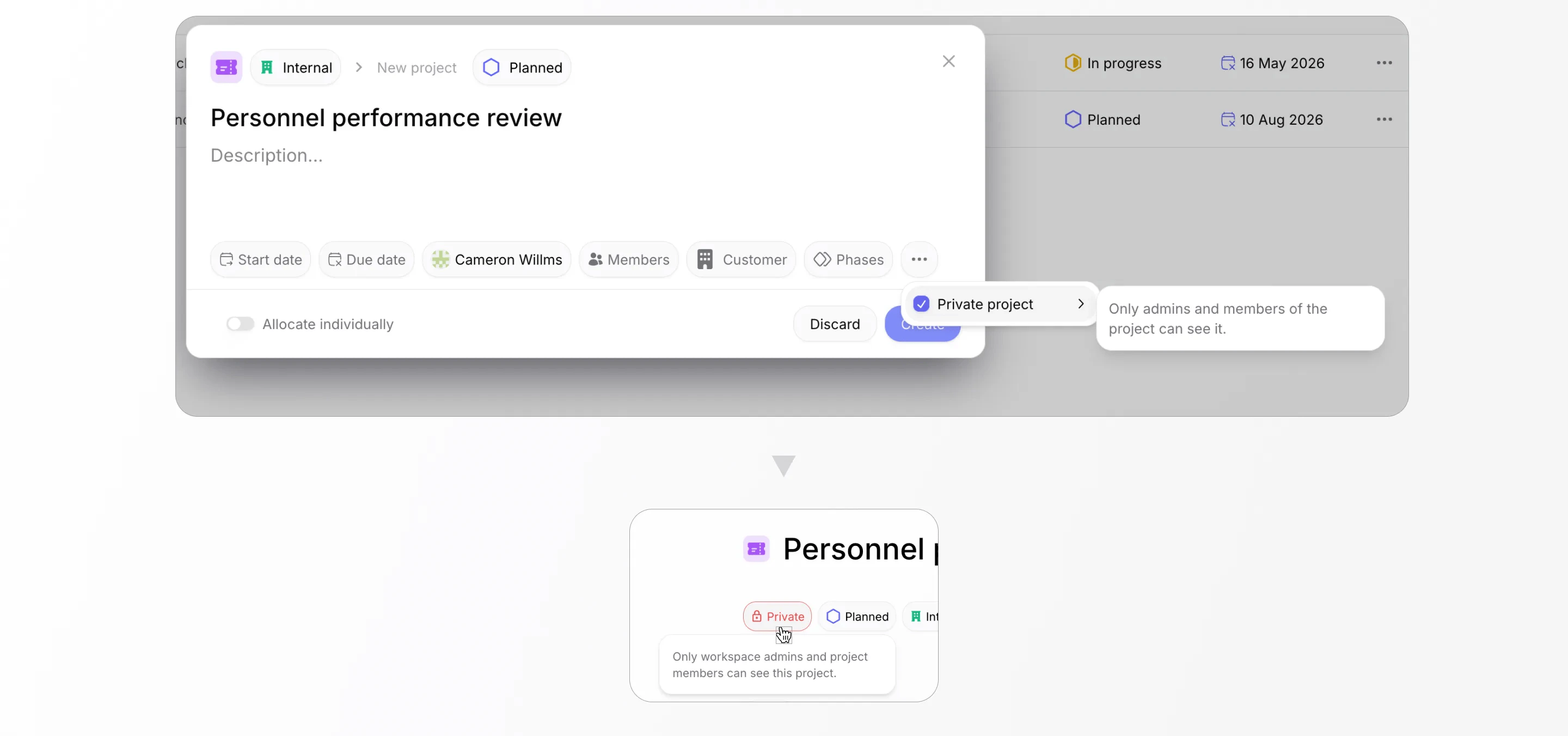Screen dimensions: 1568x736
Task: Click the Due date calendar icon
Action: 336,259
